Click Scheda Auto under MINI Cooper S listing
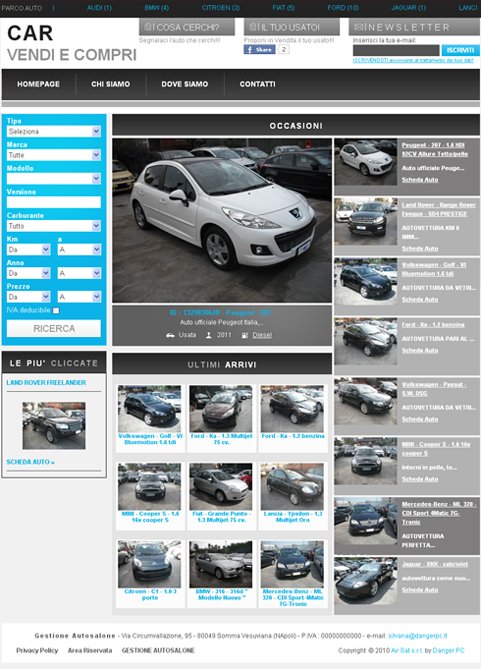The image size is (481, 669). pyautogui.click(x=420, y=479)
